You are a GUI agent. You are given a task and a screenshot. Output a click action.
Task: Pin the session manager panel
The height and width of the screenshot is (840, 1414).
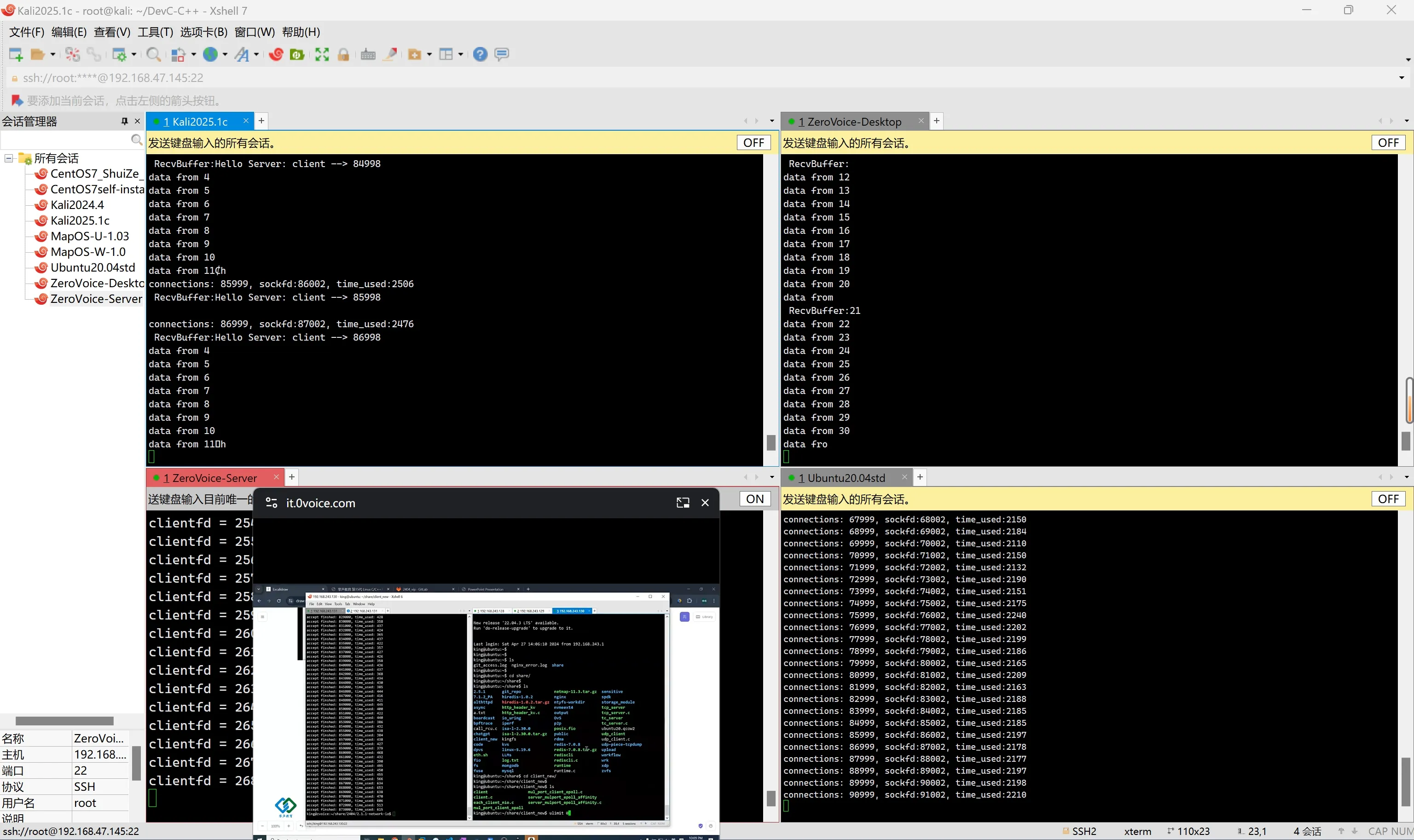(125, 121)
